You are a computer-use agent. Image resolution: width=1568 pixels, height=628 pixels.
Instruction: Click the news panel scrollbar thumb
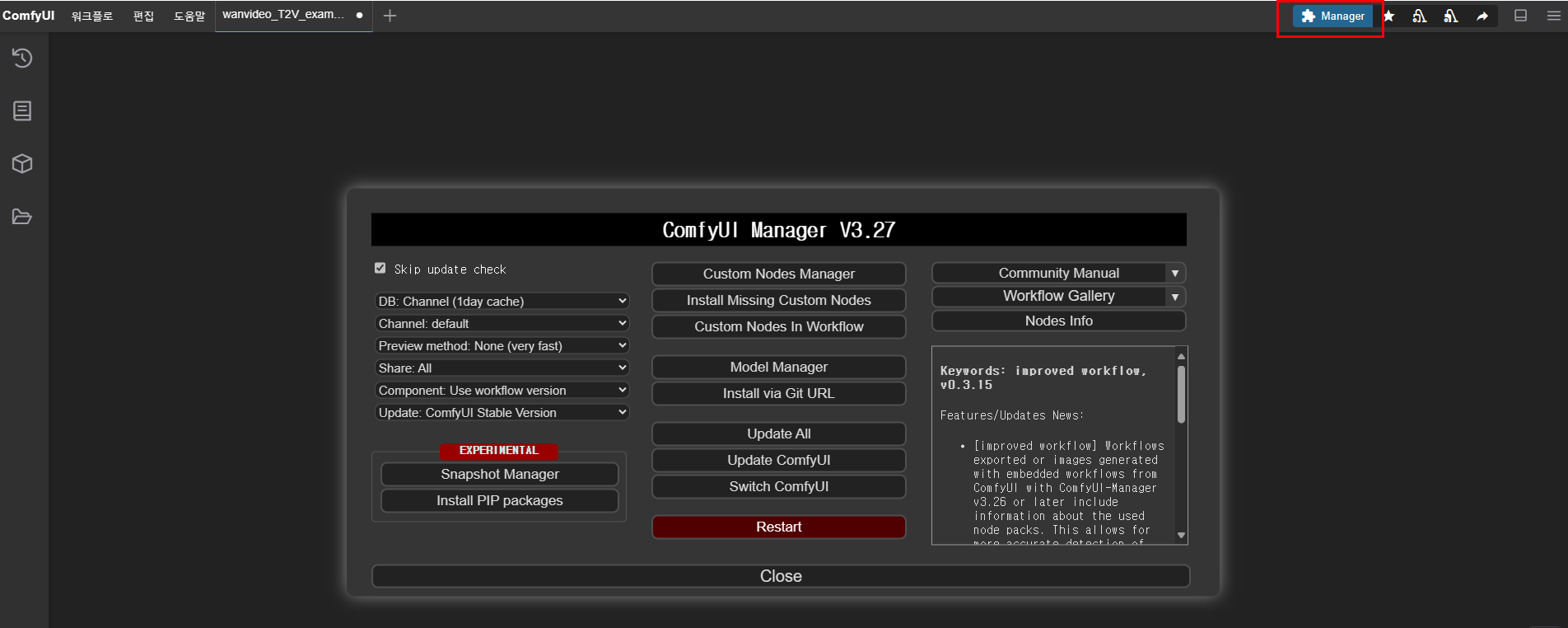(1181, 394)
